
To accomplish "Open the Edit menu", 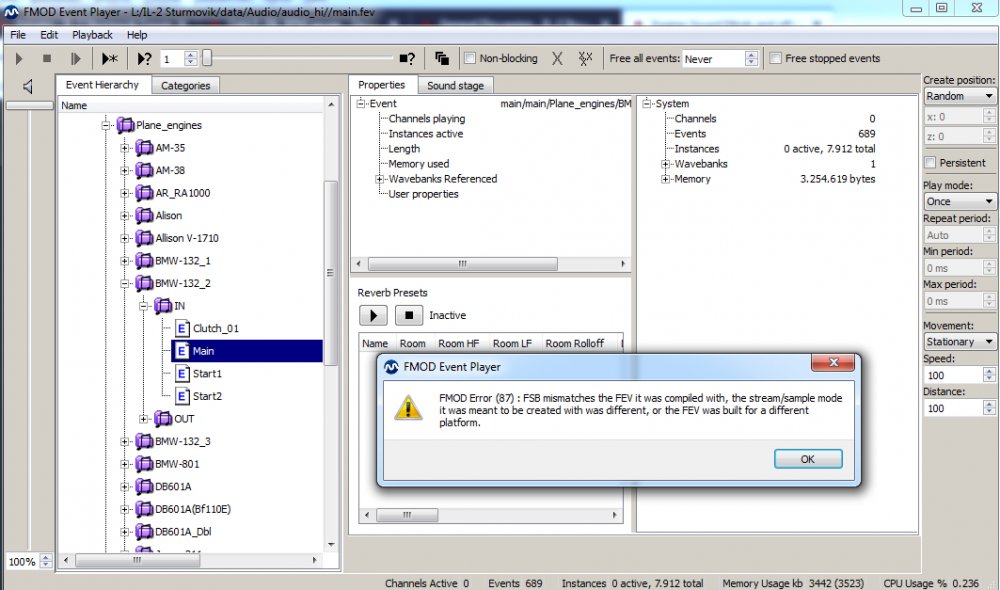I will pyautogui.click(x=49, y=35).
